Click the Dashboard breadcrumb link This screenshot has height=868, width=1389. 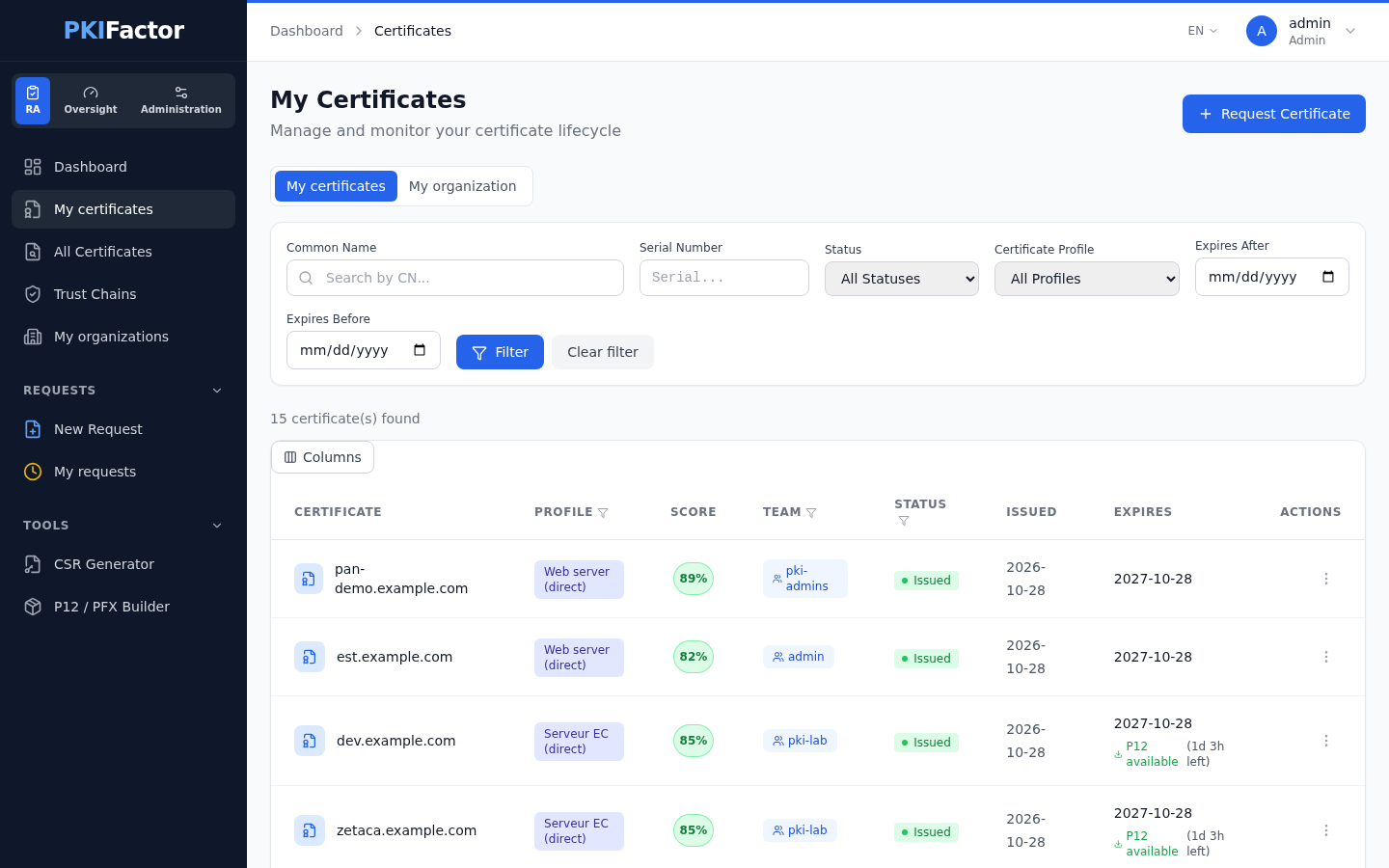click(307, 31)
